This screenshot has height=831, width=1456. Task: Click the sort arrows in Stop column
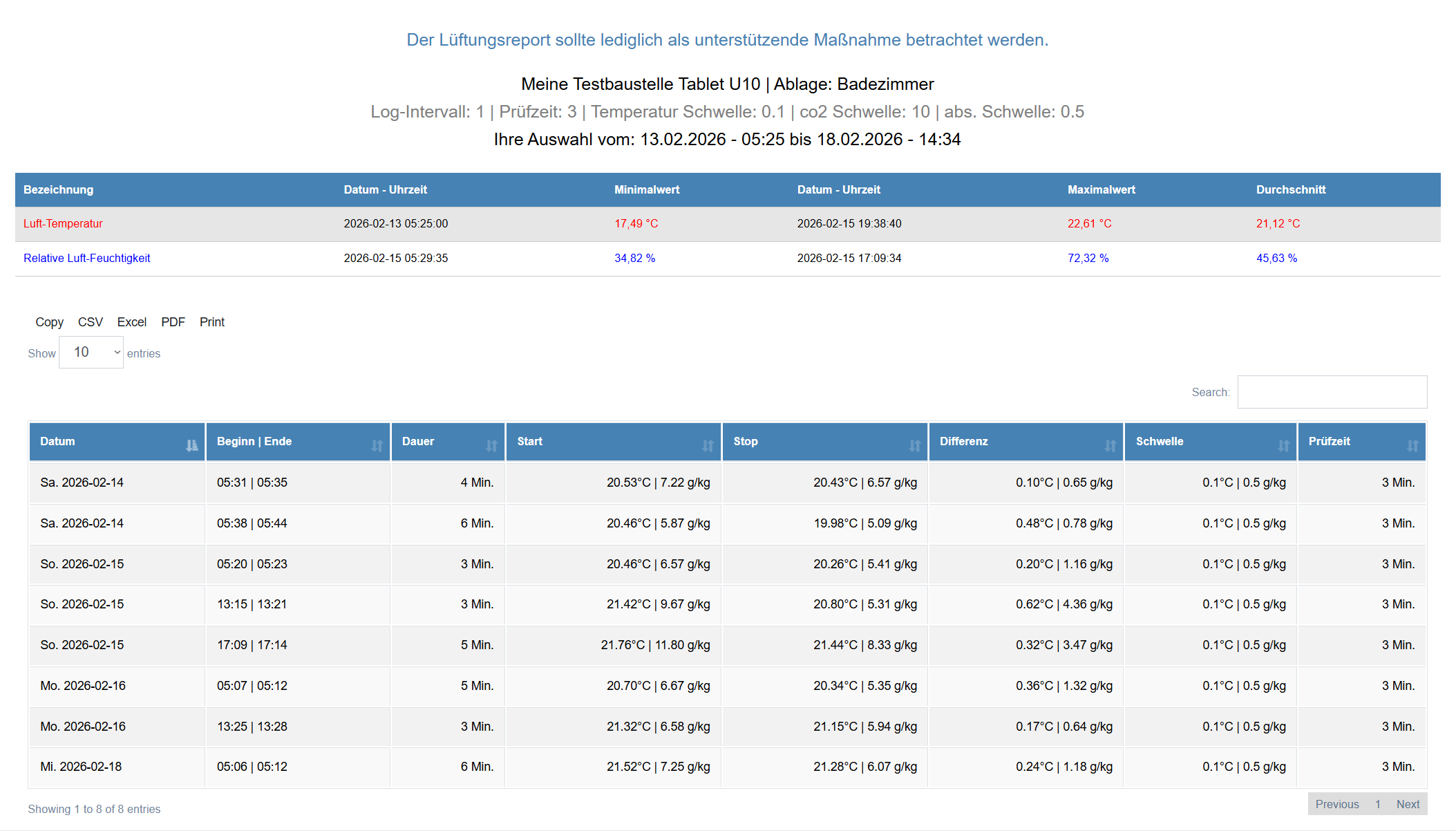914,446
